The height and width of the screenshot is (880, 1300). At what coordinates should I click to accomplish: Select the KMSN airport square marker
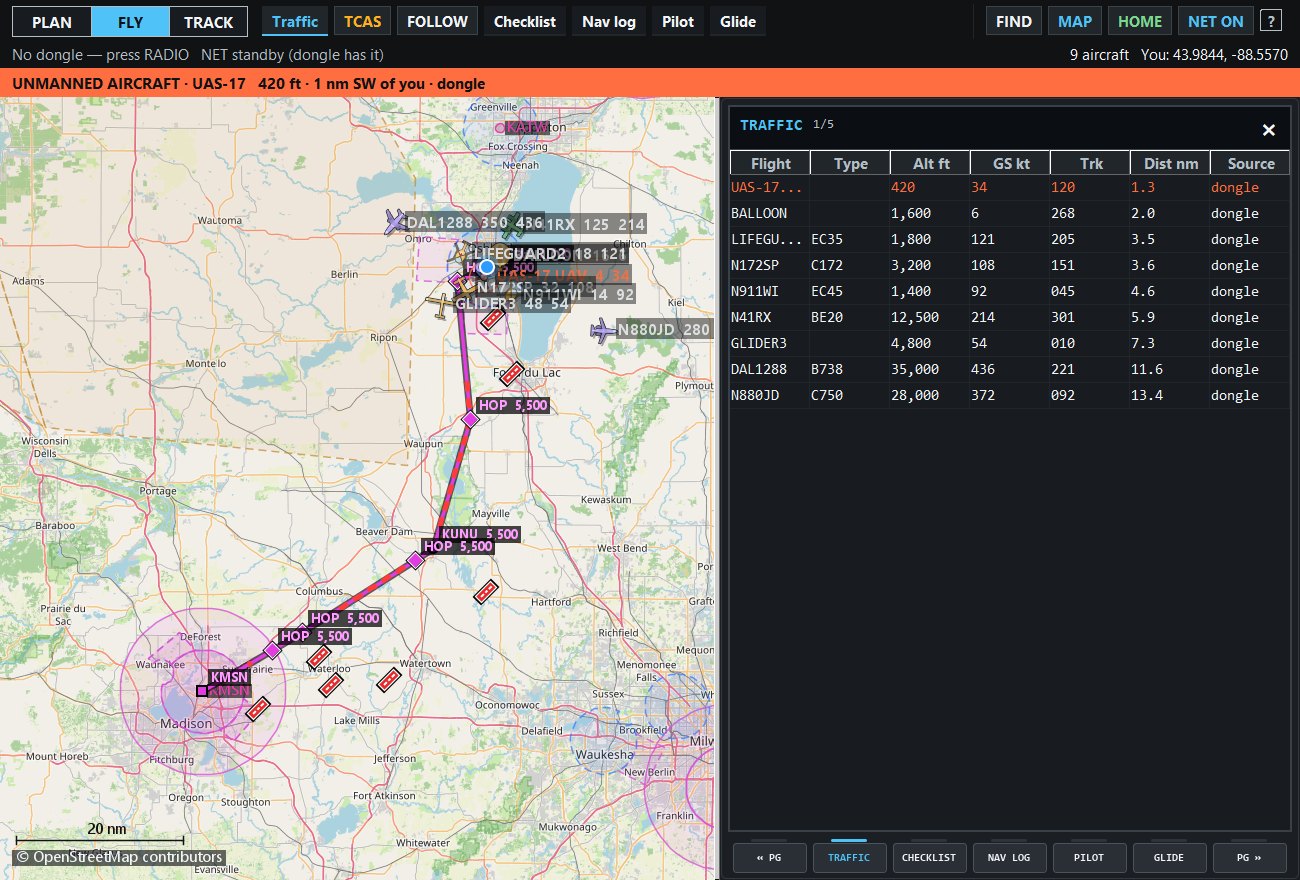(x=202, y=690)
